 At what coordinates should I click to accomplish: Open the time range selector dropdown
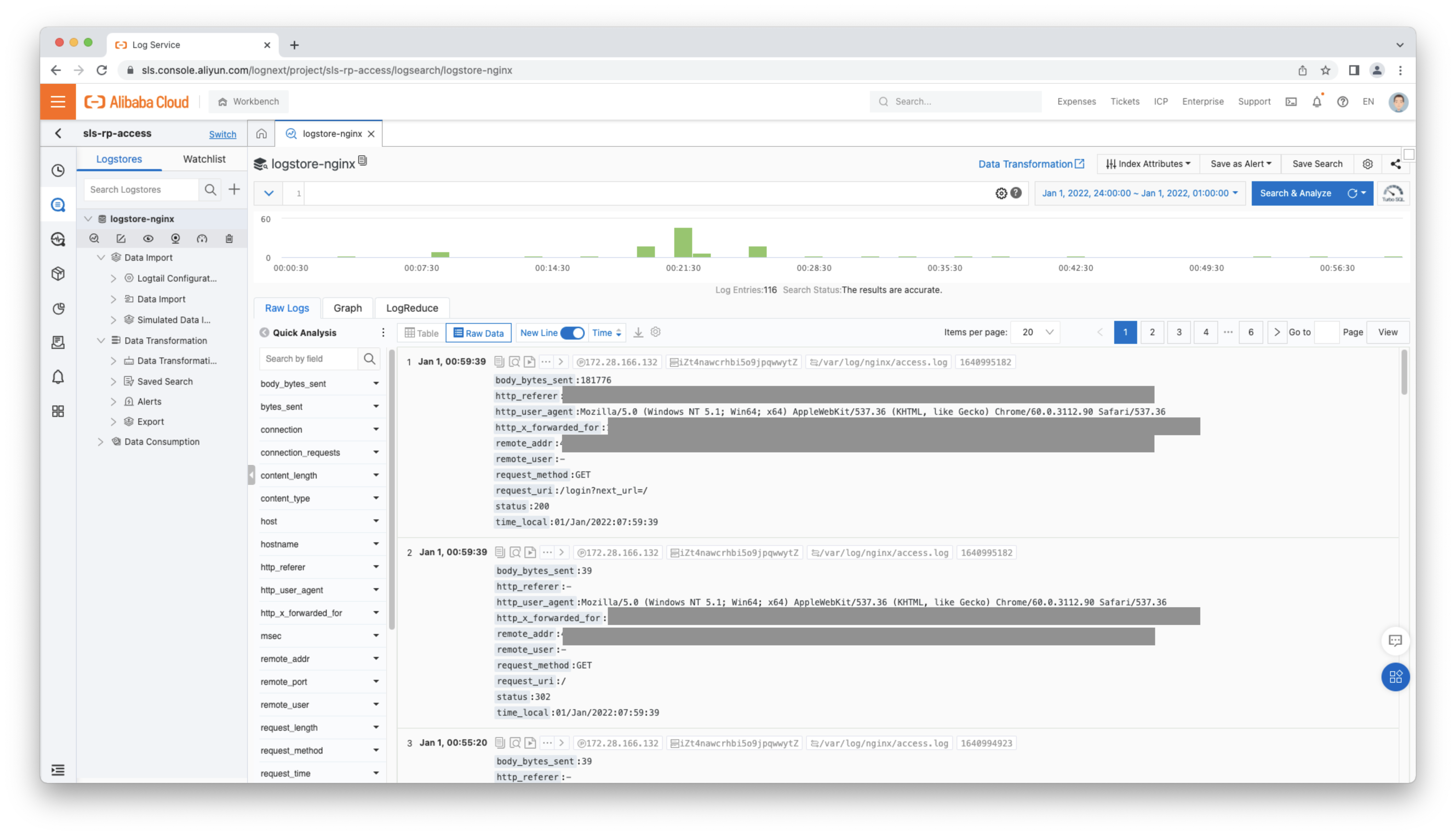(1140, 193)
